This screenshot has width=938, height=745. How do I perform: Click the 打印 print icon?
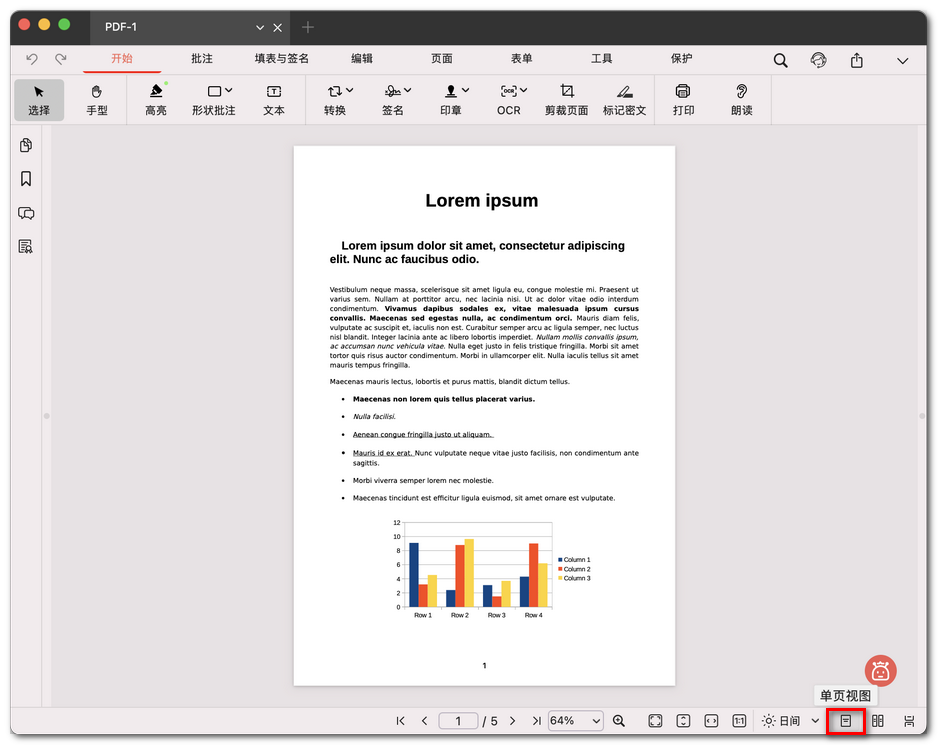683,100
